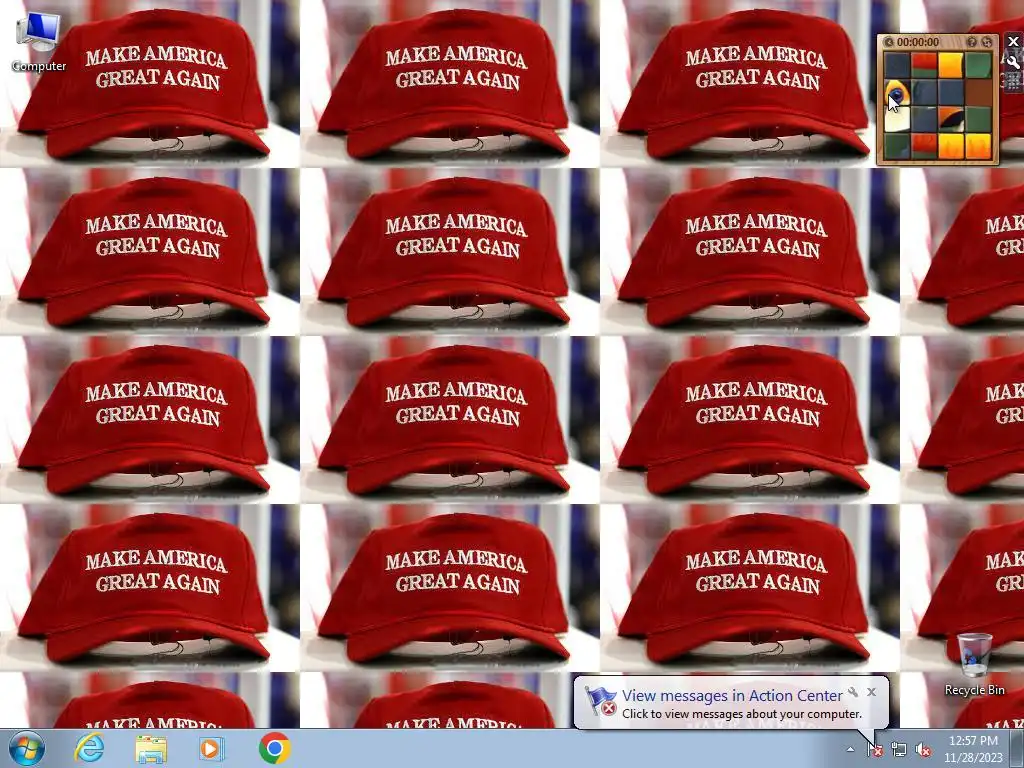The image size is (1024, 768).
Task: Click the muted volume tray icon
Action: pyautogui.click(x=923, y=750)
